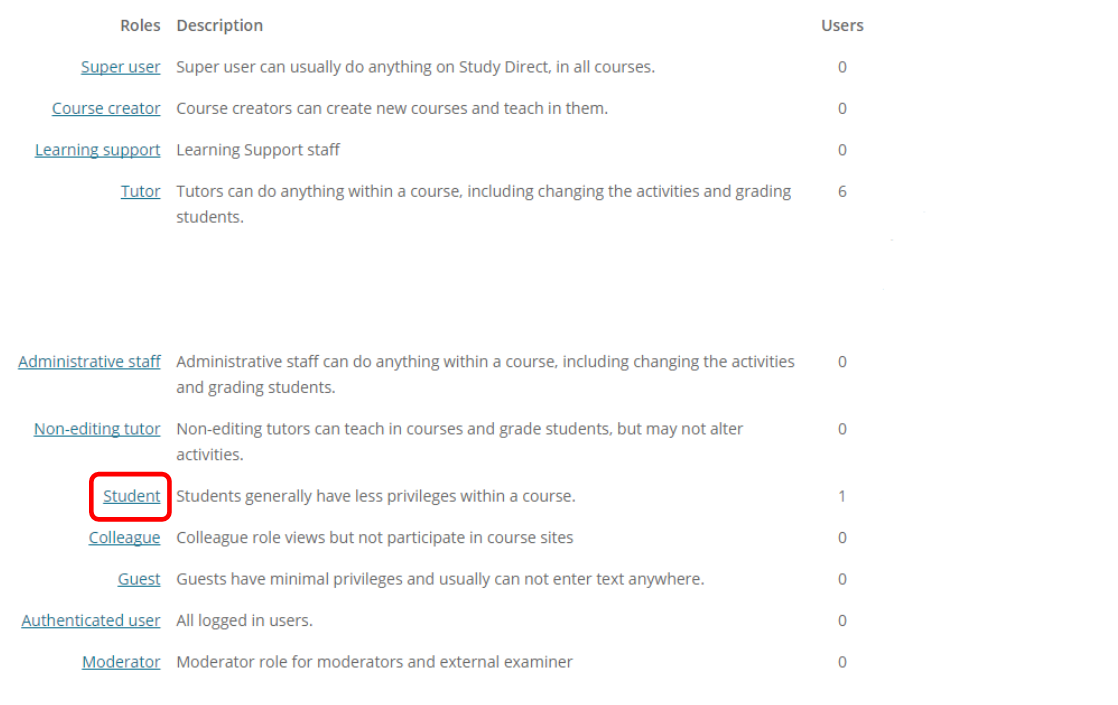The image size is (1118, 705).
Task: Open the Super user role link
Action: coord(120,67)
